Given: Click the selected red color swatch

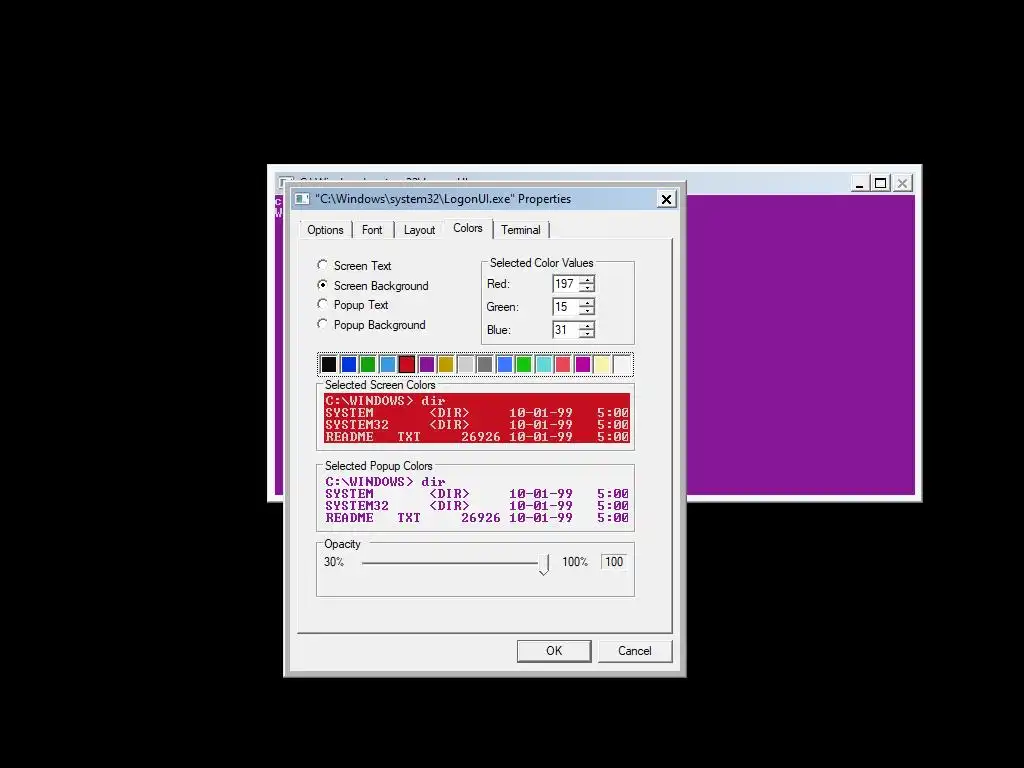Looking at the screenshot, I should point(407,364).
